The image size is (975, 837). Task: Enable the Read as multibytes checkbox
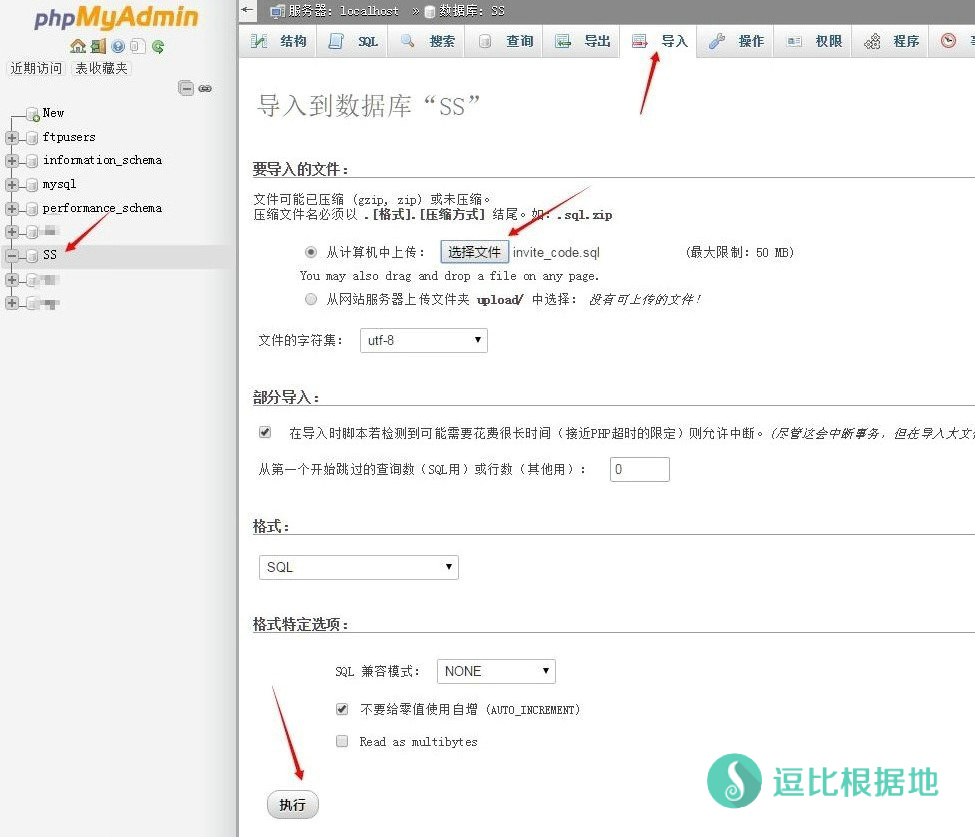(342, 741)
